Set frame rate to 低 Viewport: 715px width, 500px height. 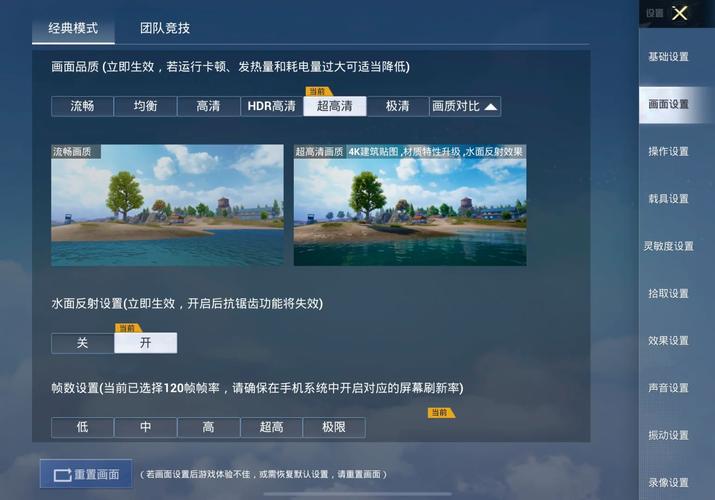click(82, 428)
